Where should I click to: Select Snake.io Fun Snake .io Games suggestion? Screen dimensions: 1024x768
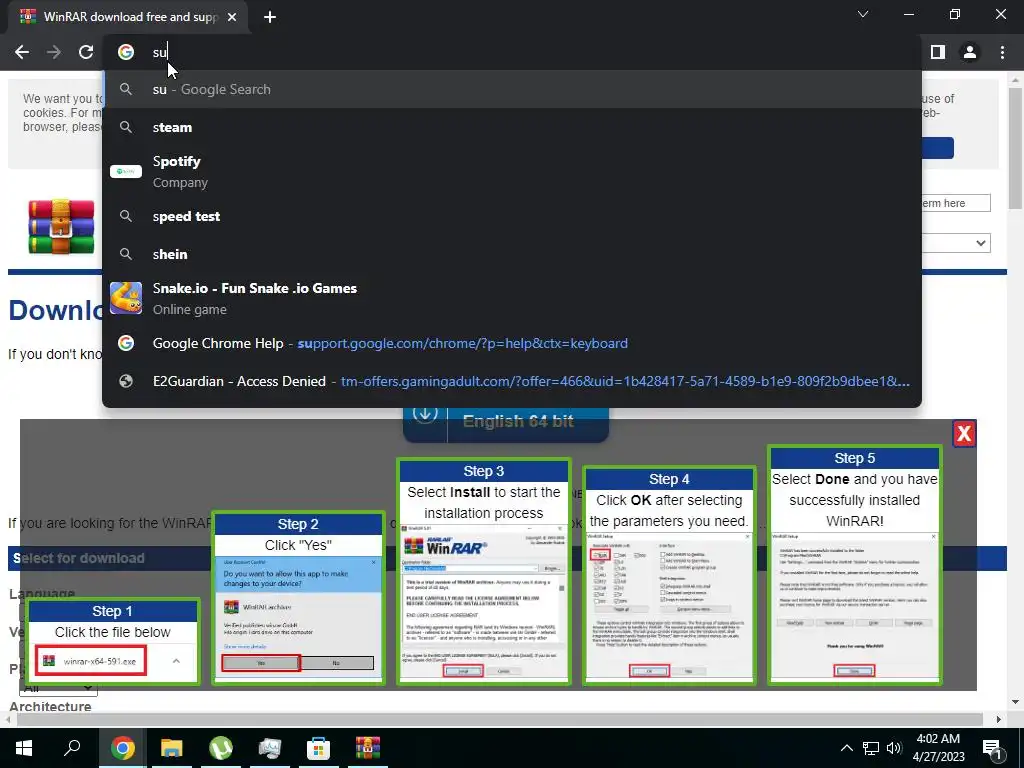[512, 298]
